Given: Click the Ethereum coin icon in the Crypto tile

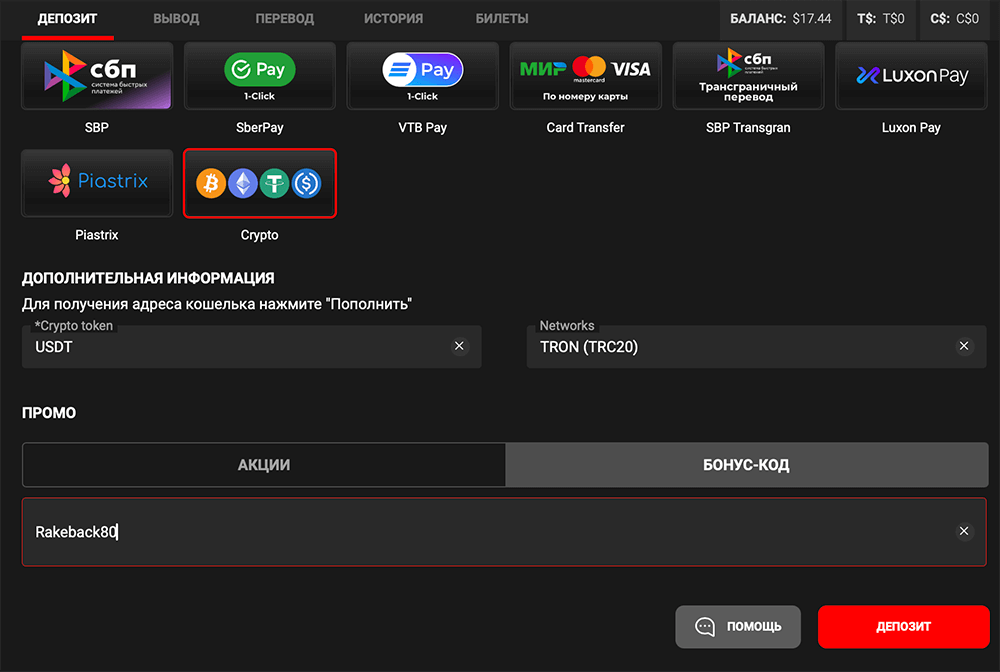Looking at the screenshot, I should tap(243, 184).
